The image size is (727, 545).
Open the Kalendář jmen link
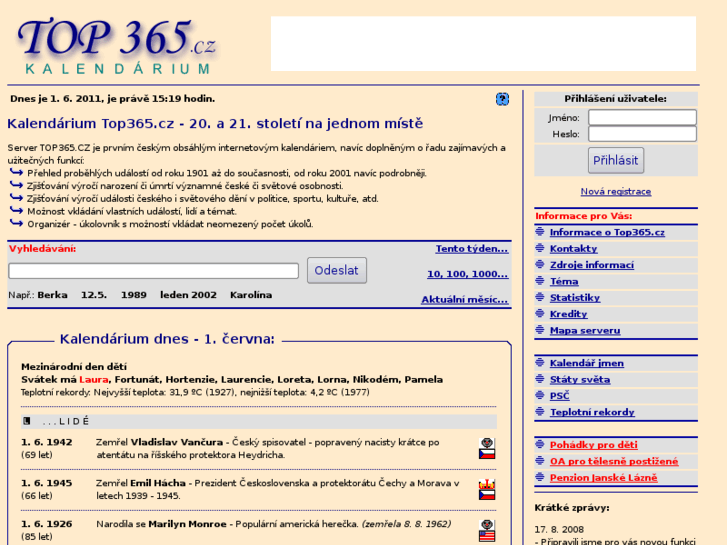click(587, 363)
